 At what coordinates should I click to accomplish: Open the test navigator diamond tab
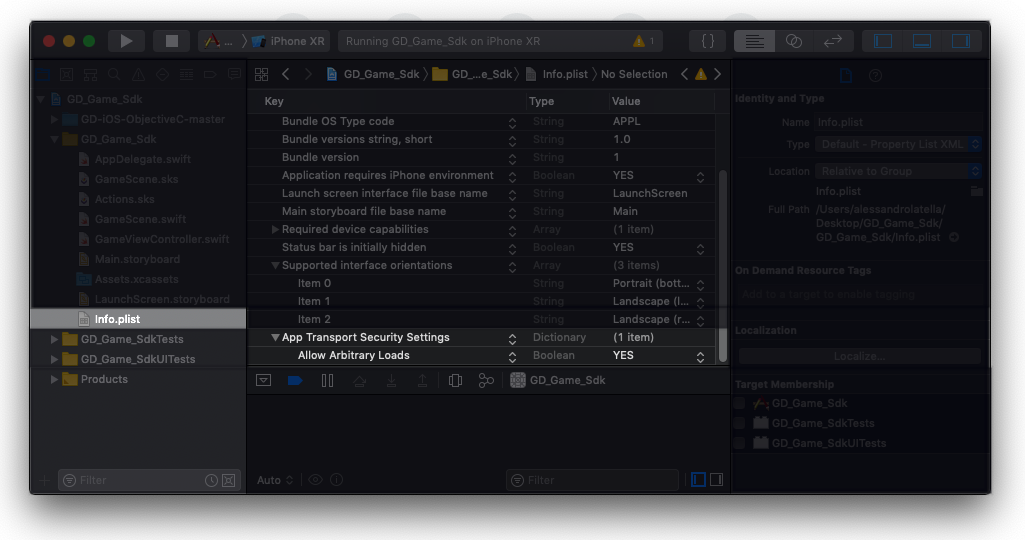click(162, 75)
